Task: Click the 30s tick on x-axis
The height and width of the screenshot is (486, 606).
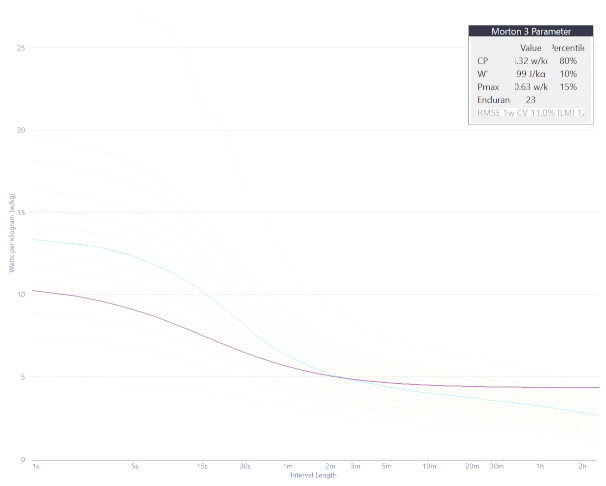Action: [245, 466]
